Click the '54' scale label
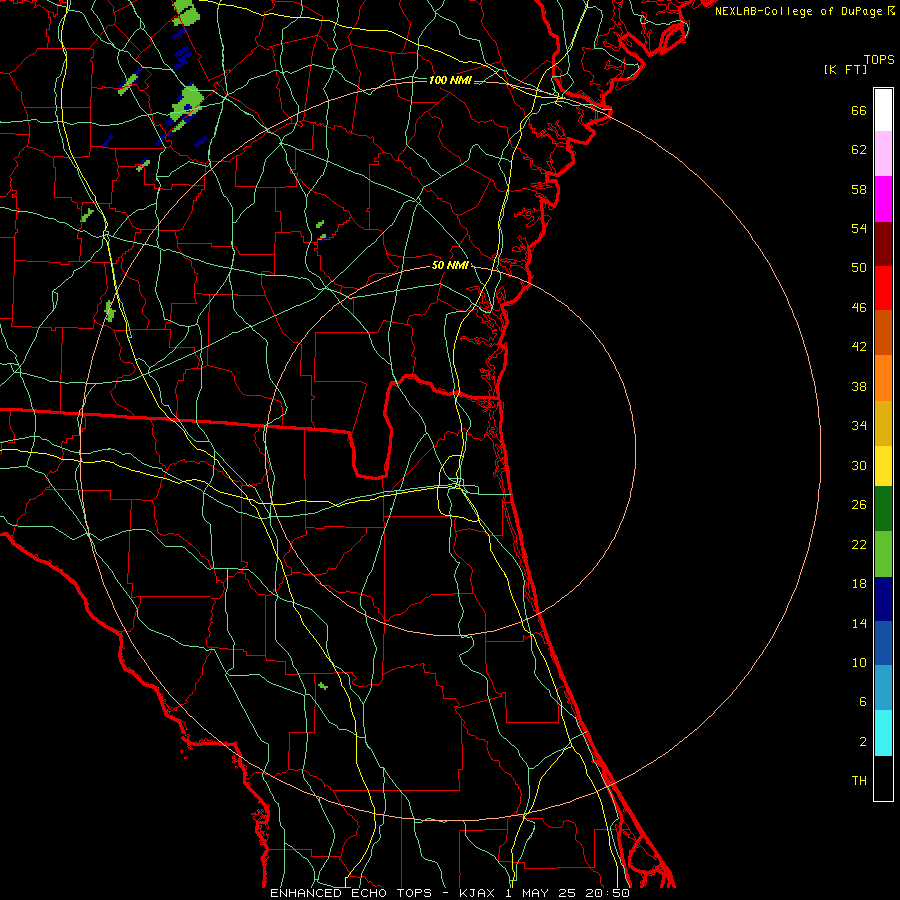This screenshot has width=900, height=900. pyautogui.click(x=859, y=228)
